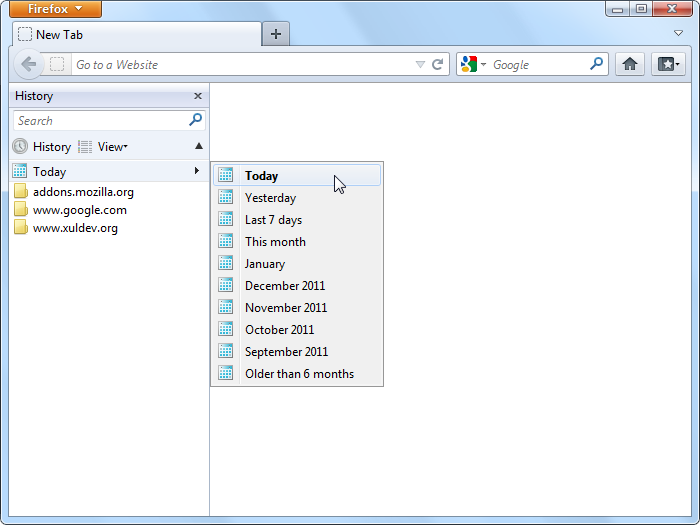The image size is (700, 525).
Task: Open the Bookmarks menu button
Action: [x=668, y=64]
